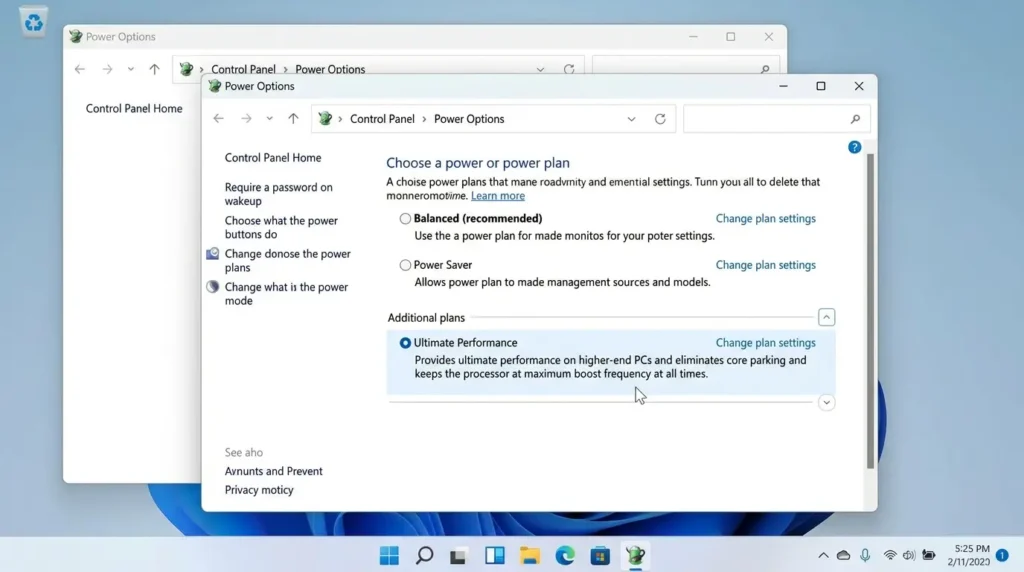Viewport: 1024px width, 572px height.
Task: Open taskbar Search
Action: coord(424,556)
